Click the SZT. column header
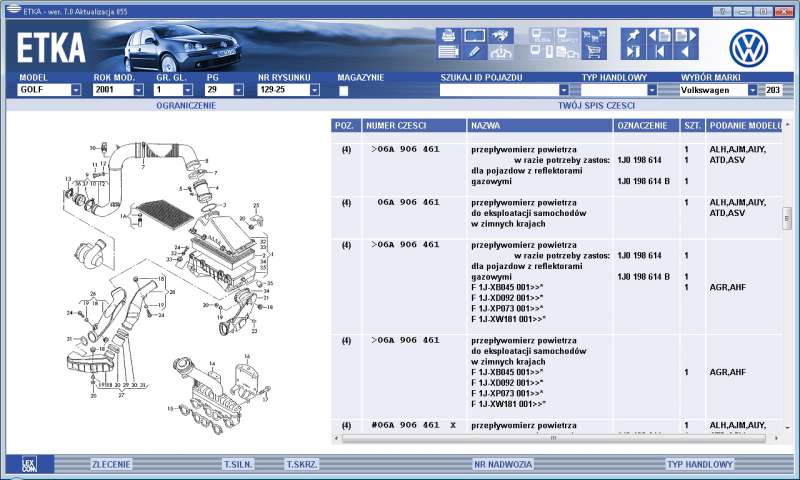The height and width of the screenshot is (480, 800). 692,125
